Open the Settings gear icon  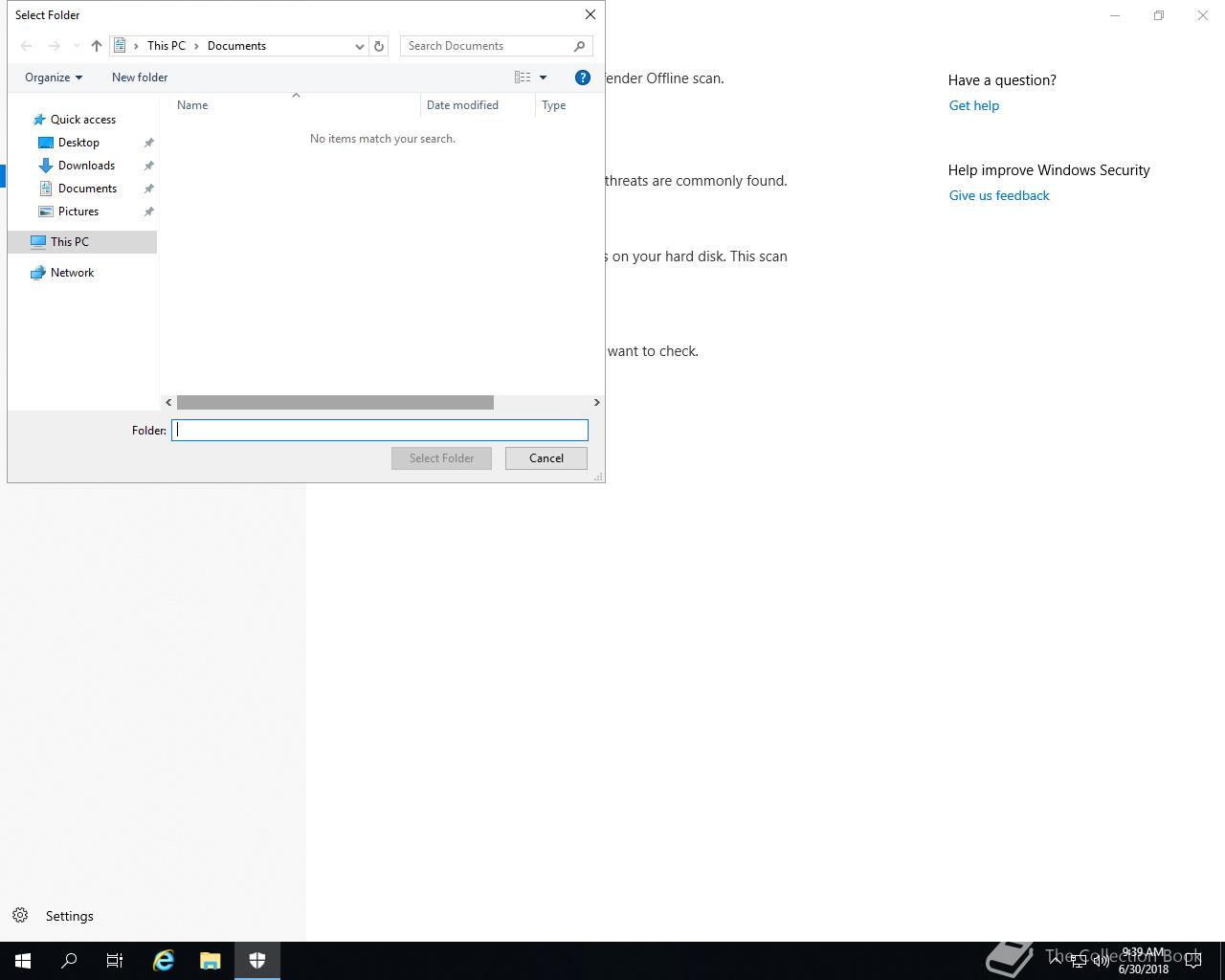20,916
